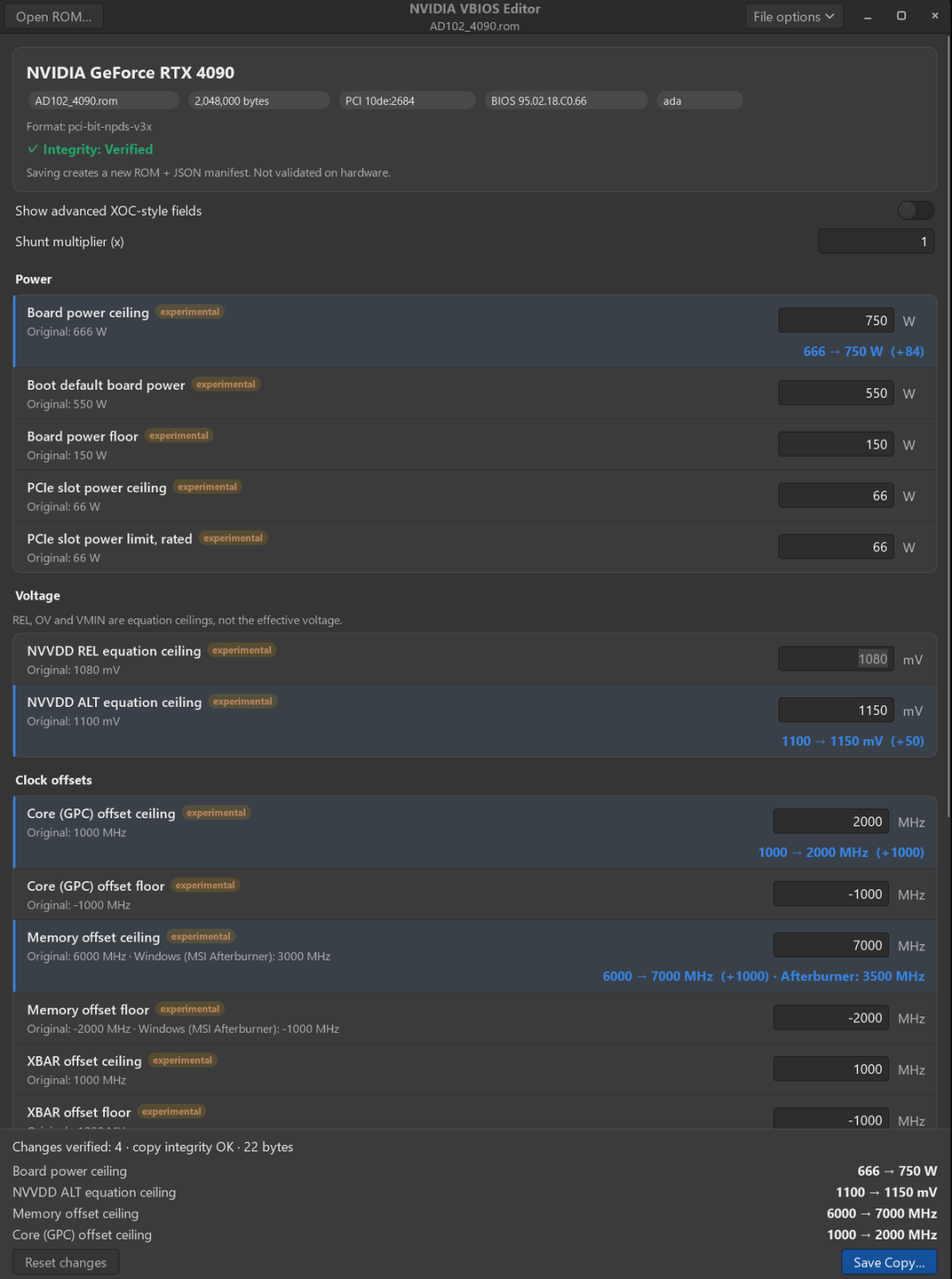Edit the PCIe slot power ceiling field
The image size is (952, 1279).
coord(836,495)
